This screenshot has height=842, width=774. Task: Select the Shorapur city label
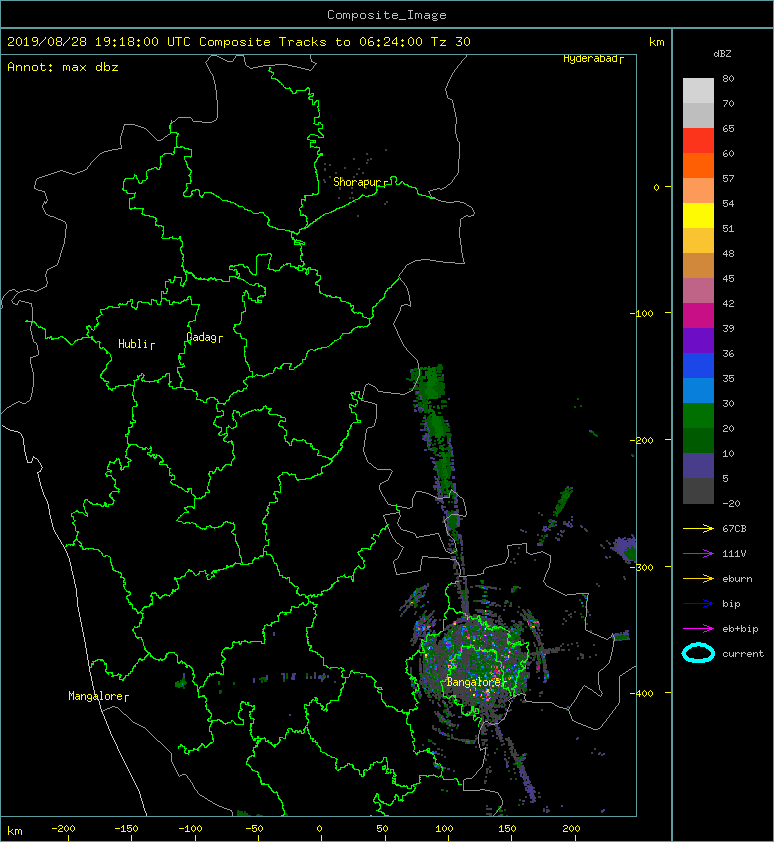(357, 182)
